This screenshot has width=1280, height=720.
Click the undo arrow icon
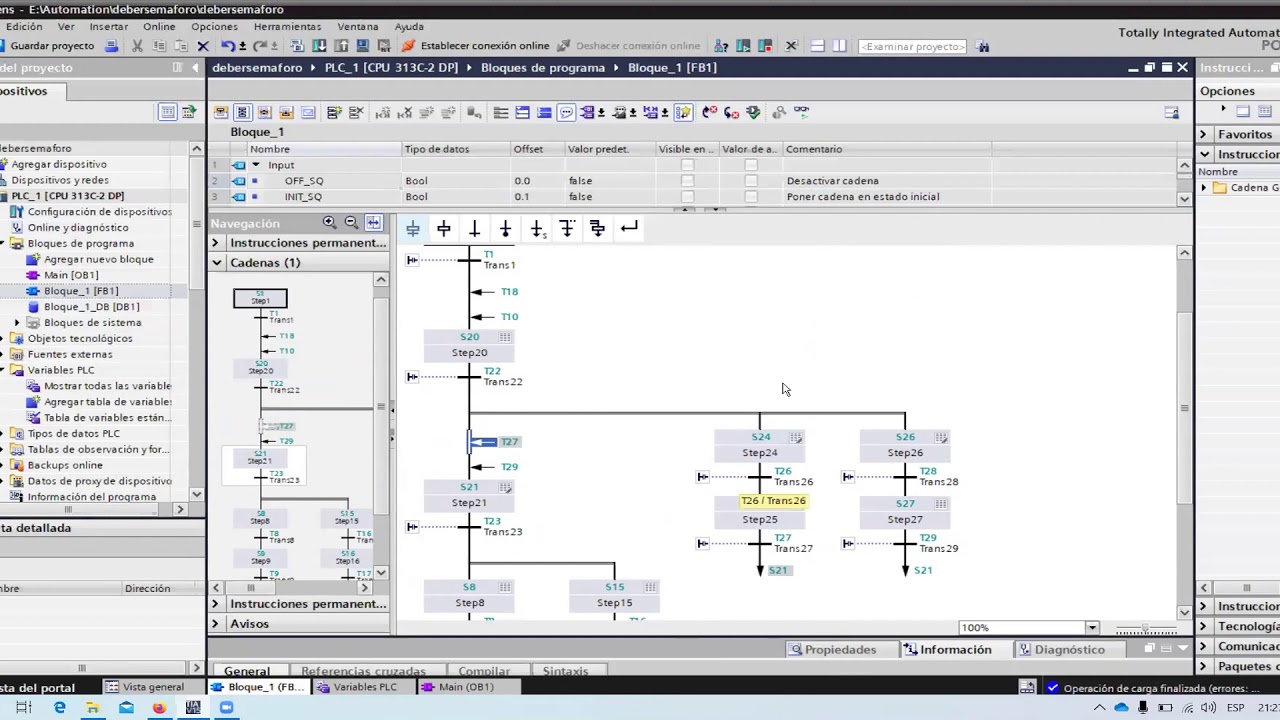click(229, 46)
